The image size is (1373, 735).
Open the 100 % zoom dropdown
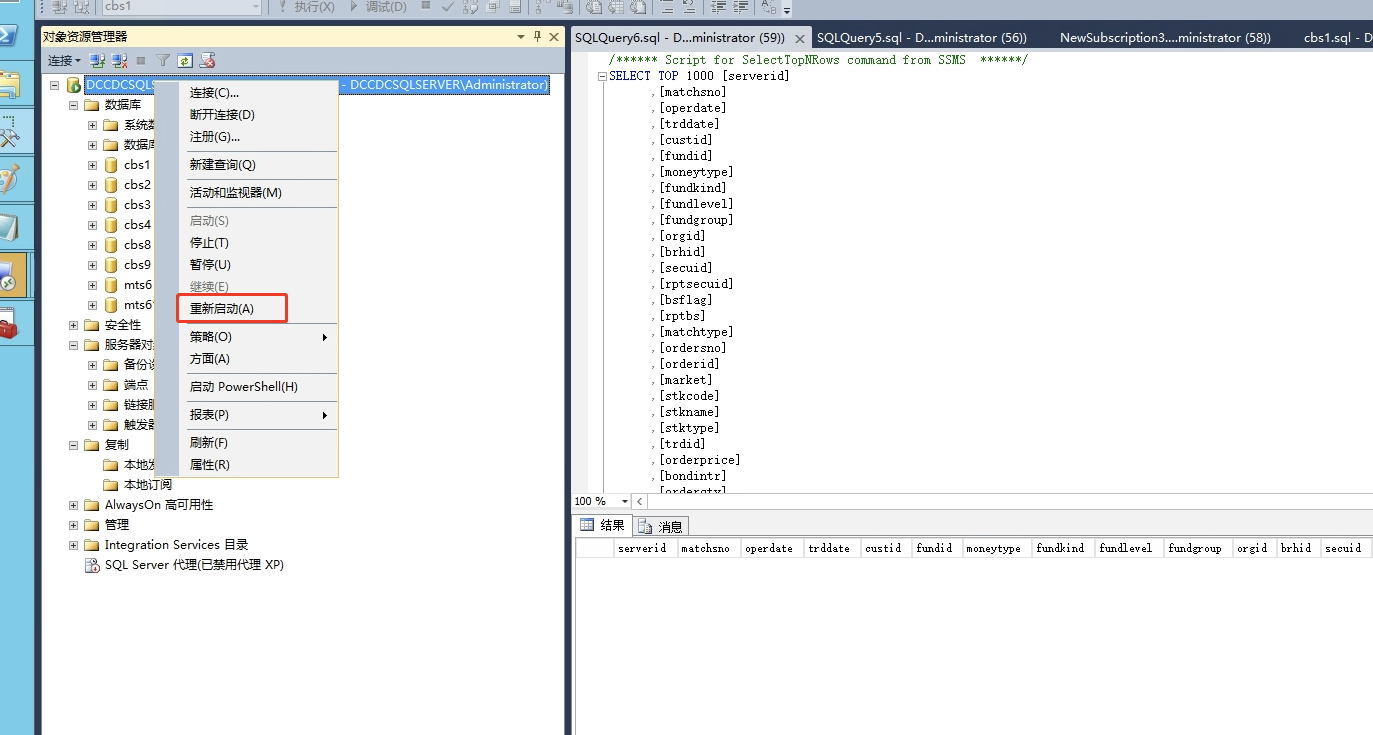click(x=625, y=501)
